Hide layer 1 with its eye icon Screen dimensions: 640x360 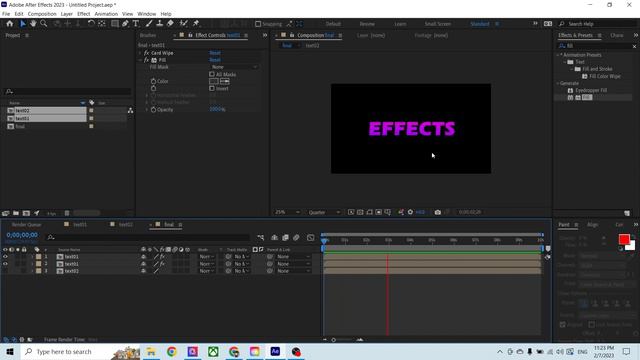5,257
